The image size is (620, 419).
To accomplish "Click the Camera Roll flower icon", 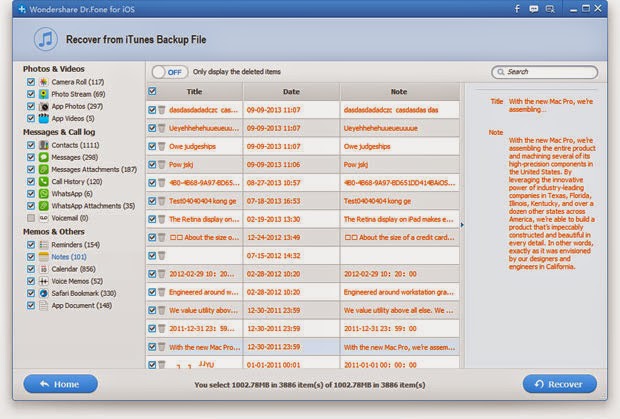I will coord(43,82).
